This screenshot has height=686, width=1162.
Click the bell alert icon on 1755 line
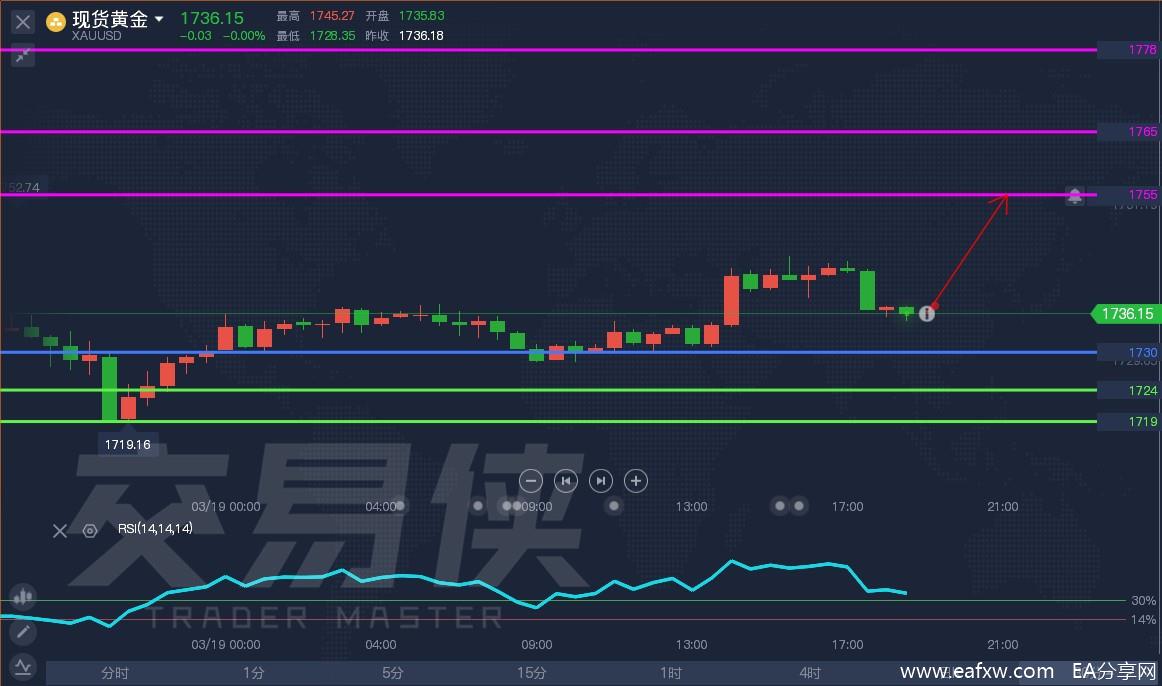pyautogui.click(x=1074, y=196)
